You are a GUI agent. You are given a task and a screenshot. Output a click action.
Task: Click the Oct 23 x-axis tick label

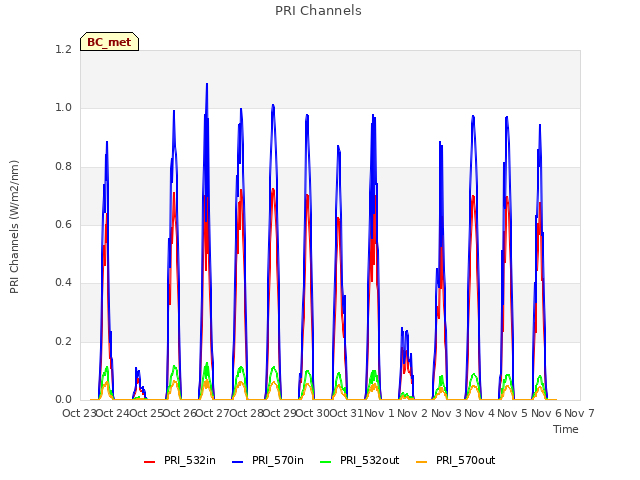coord(79,413)
